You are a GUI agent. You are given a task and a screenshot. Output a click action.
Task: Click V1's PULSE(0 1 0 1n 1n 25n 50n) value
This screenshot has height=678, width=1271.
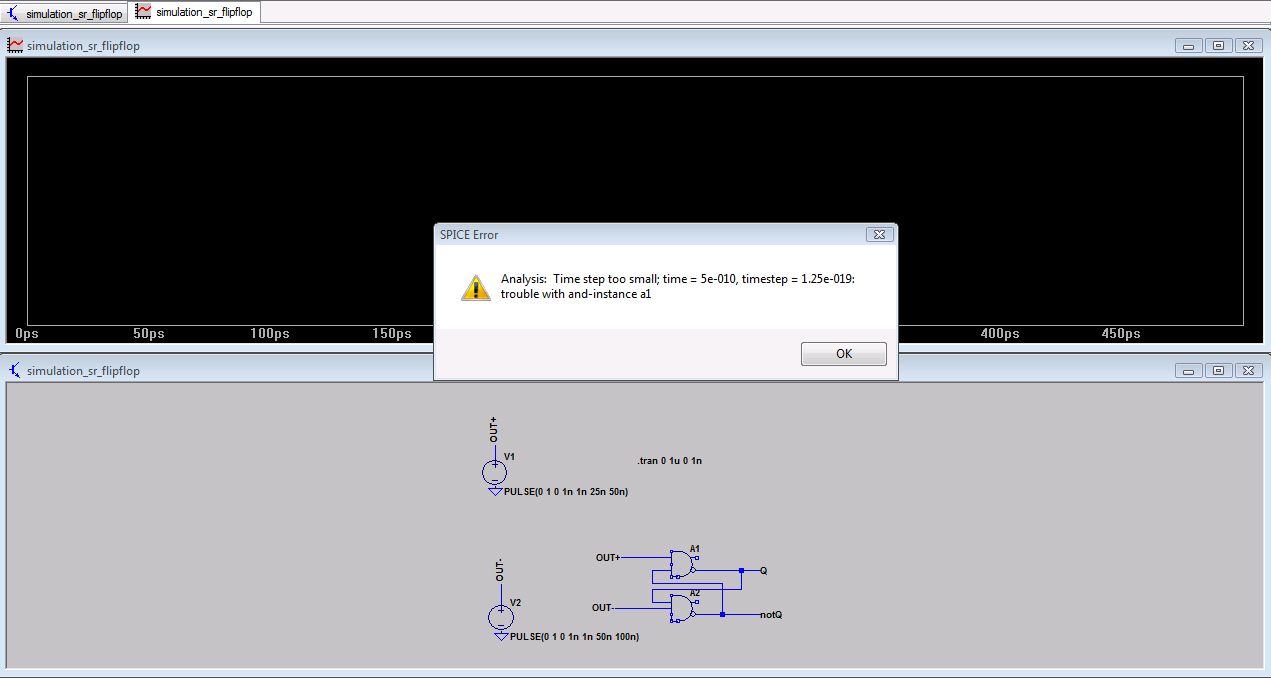coord(566,492)
